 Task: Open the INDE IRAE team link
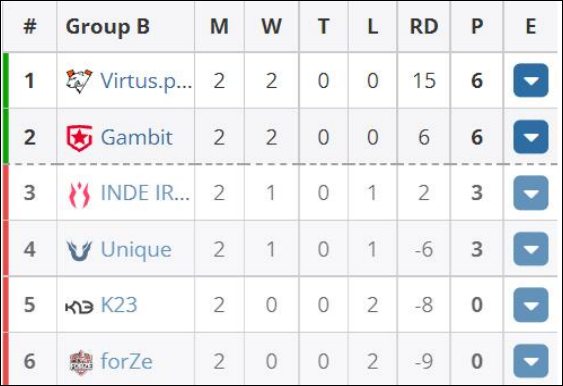(145, 193)
